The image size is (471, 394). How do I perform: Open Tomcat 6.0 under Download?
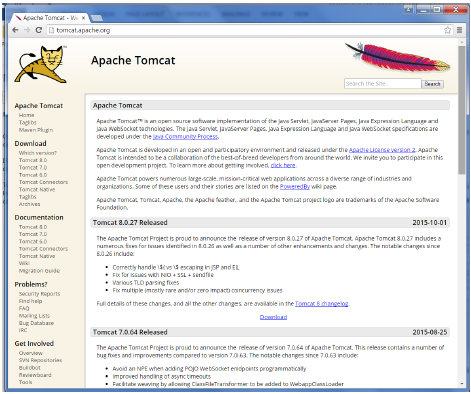(x=33, y=175)
